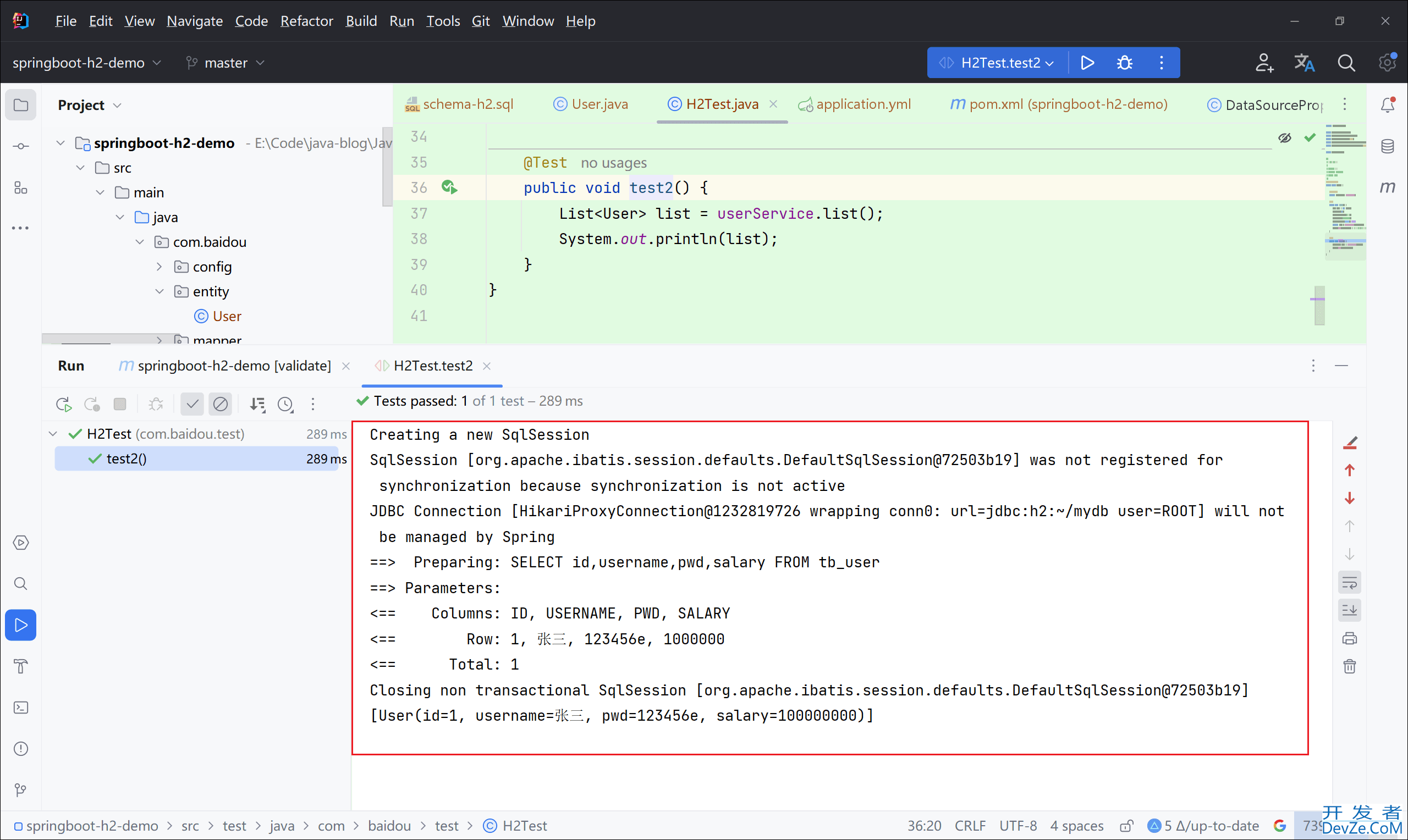
Task: Open springboot-h2-demo project dropdown
Action: 86,62
